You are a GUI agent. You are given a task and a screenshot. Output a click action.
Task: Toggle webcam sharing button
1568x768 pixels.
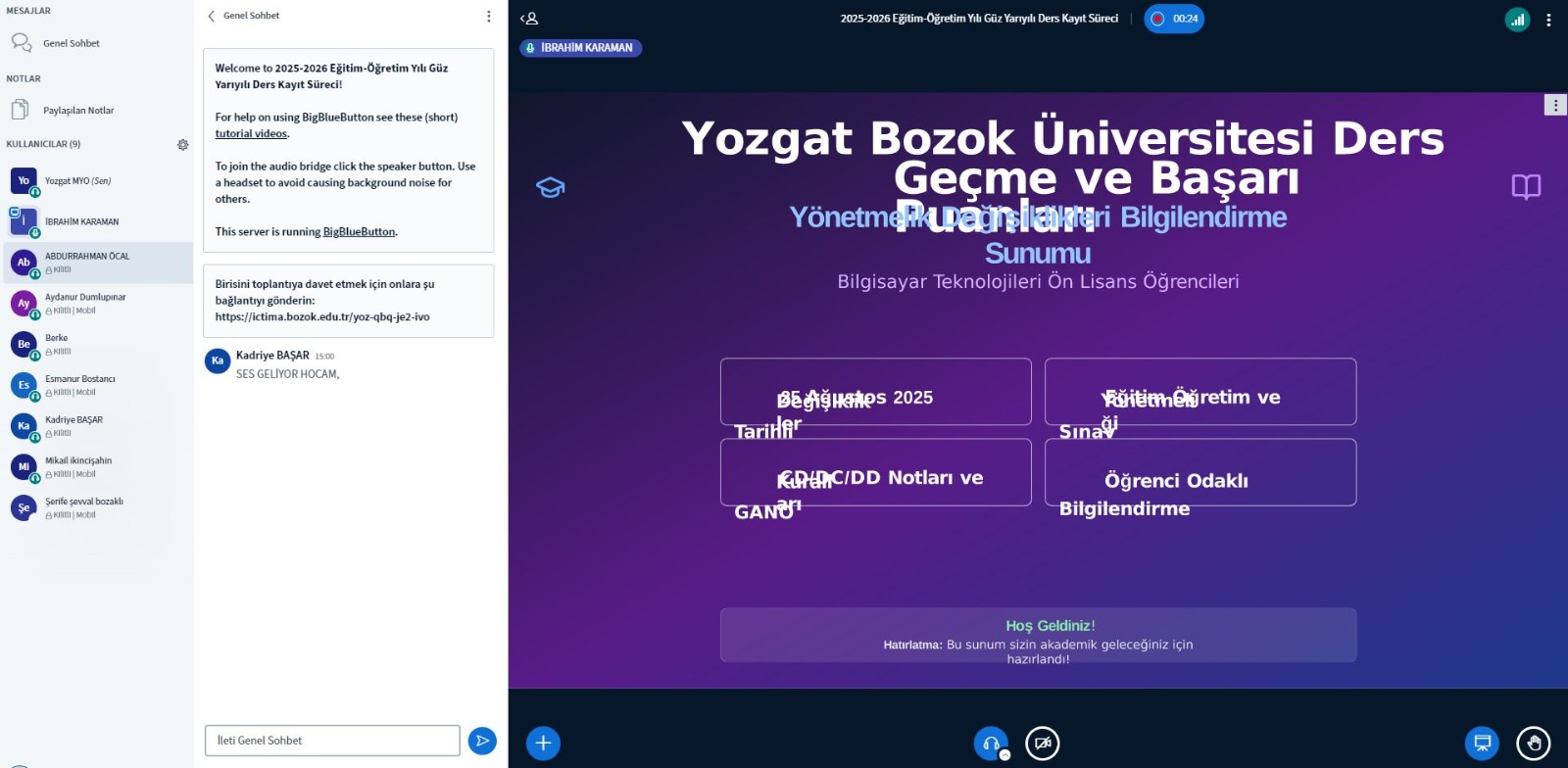(1042, 744)
